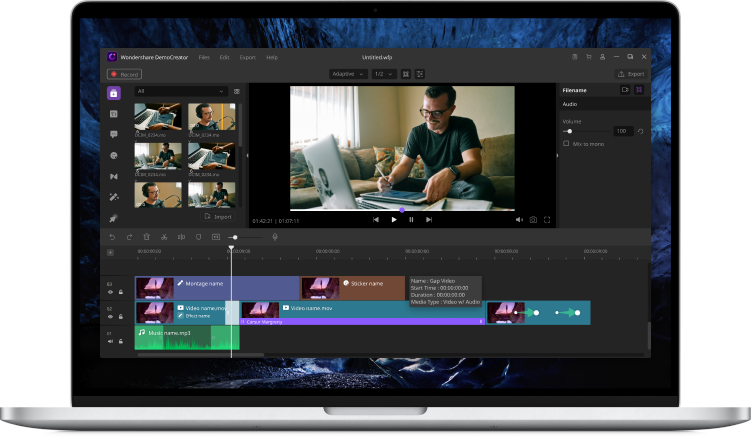Click the Import media button
This screenshot has width=751, height=441.
[218, 217]
